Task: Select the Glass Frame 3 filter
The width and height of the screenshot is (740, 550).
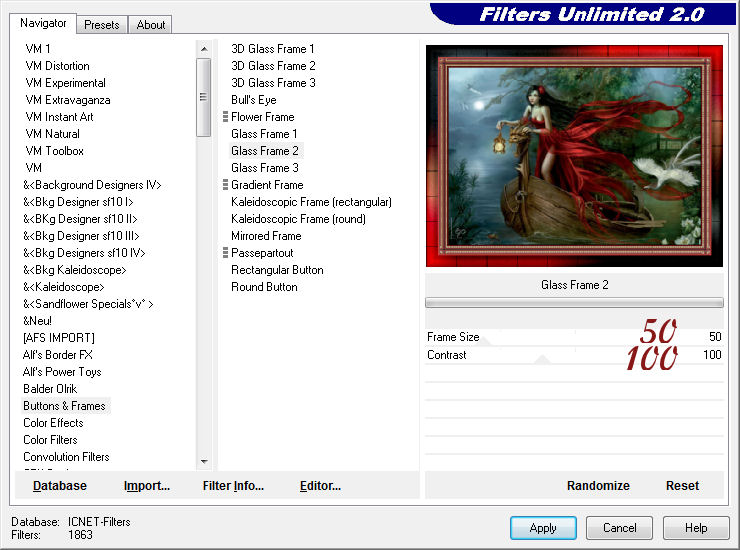Action: pos(265,168)
